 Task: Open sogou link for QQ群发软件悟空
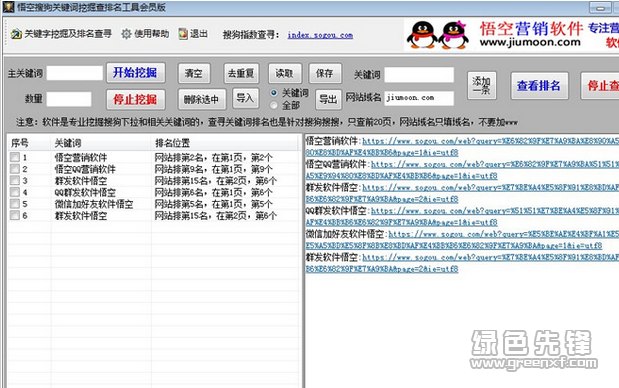tap(495, 211)
